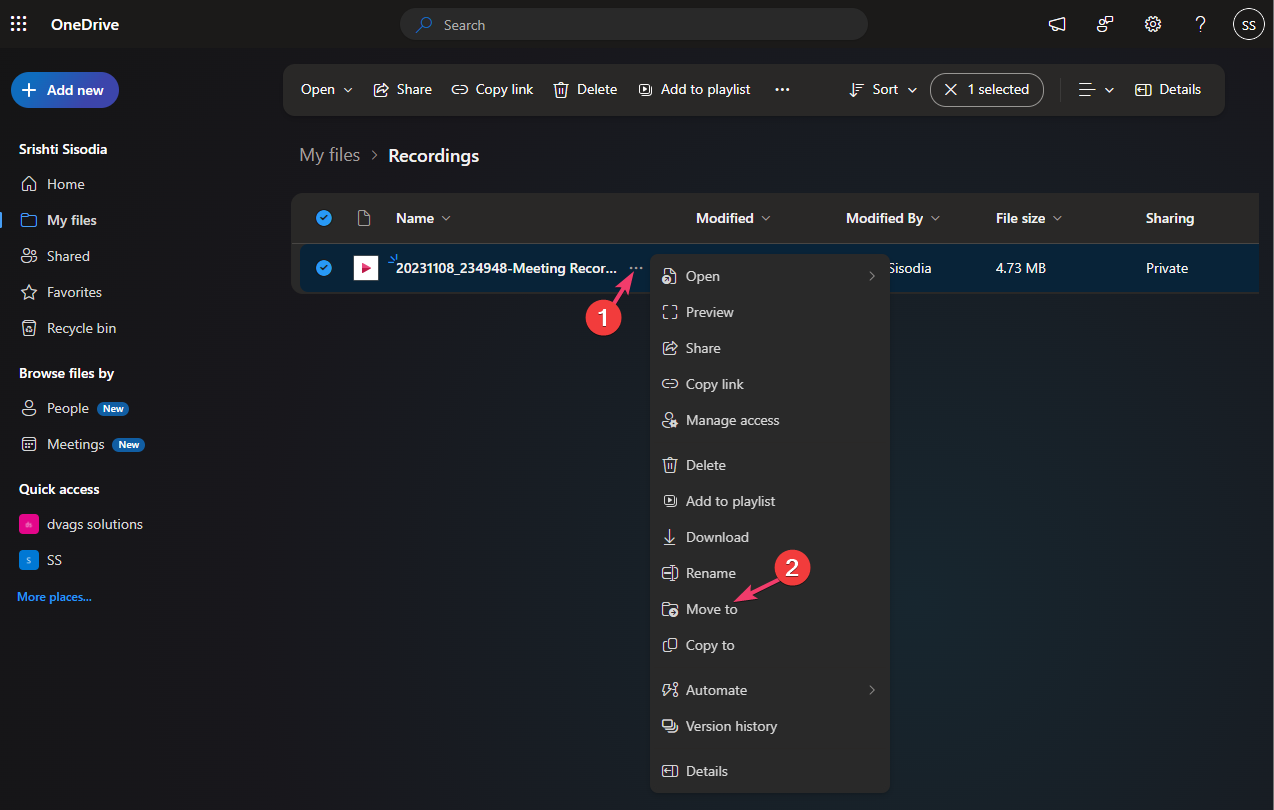
Task: Open Recycle bin in sidebar
Action: click(81, 328)
